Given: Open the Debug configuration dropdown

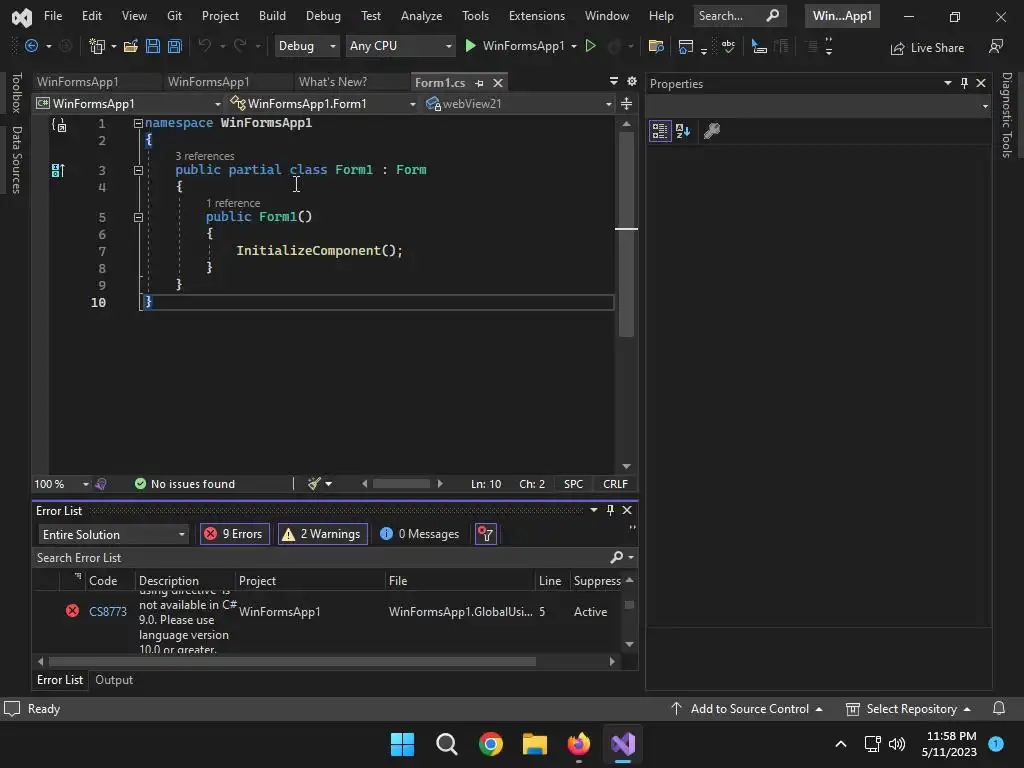Looking at the screenshot, I should point(306,46).
